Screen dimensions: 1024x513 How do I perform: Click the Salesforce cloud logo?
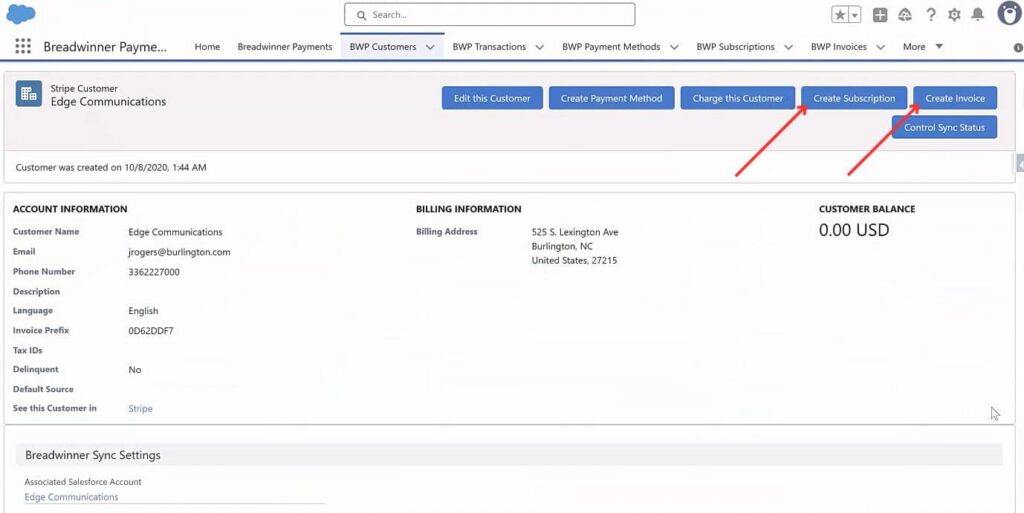pos(21,15)
